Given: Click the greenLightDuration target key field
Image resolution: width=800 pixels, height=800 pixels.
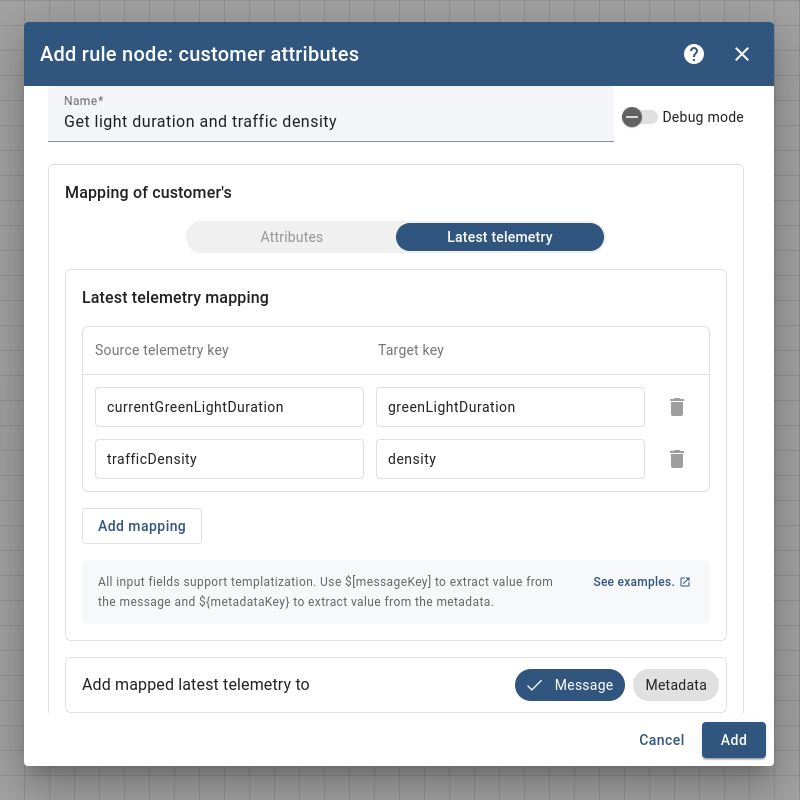Looking at the screenshot, I should pos(510,407).
